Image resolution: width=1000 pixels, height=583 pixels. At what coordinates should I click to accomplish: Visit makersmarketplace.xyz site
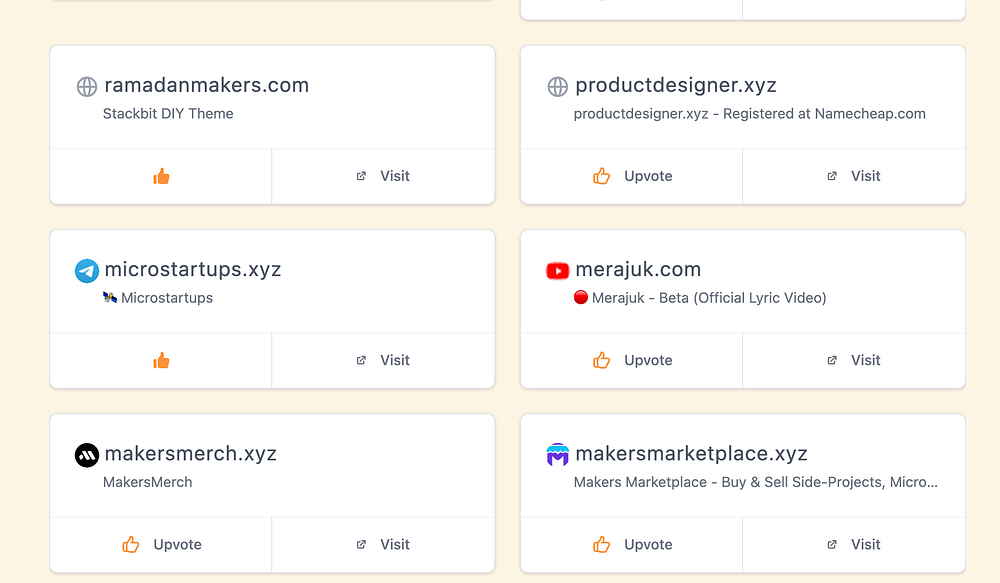tap(854, 544)
